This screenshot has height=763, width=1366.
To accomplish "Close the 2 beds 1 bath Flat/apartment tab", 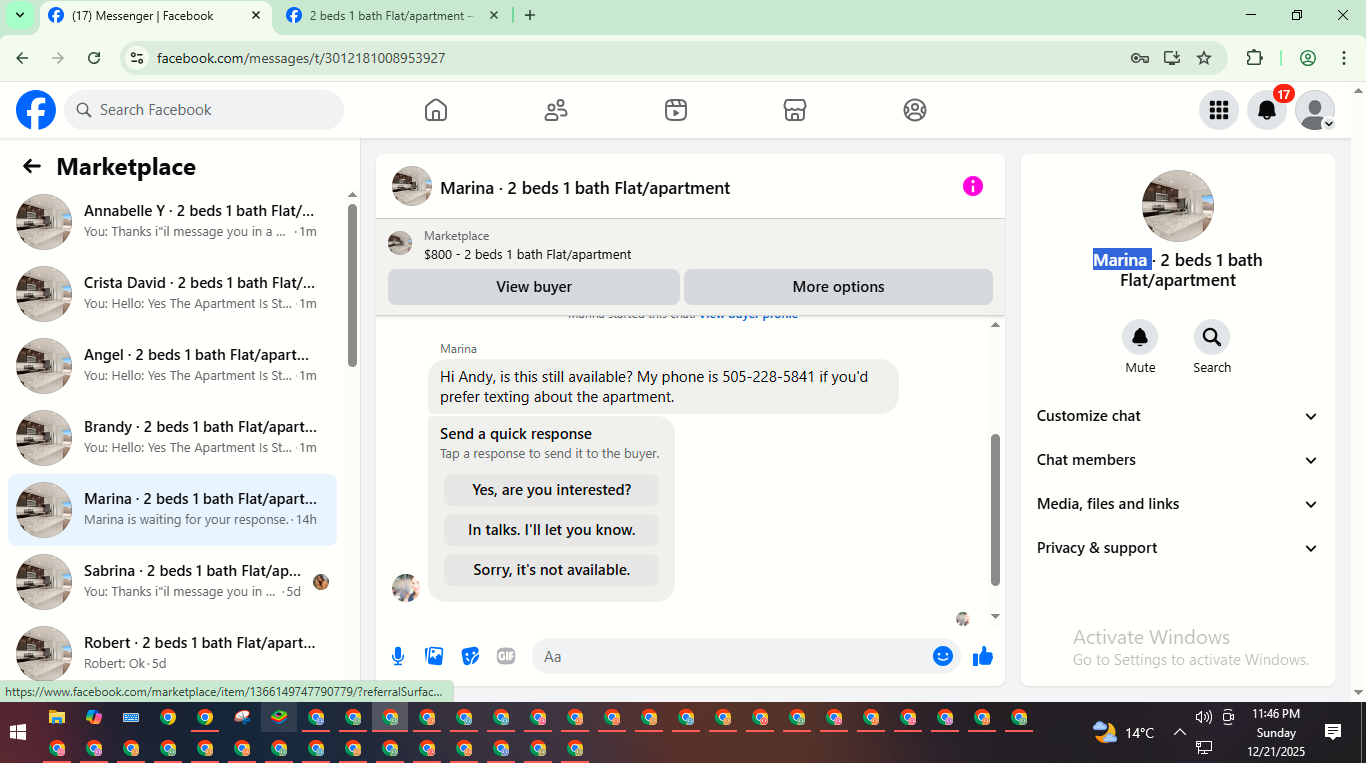I will coord(494,16).
